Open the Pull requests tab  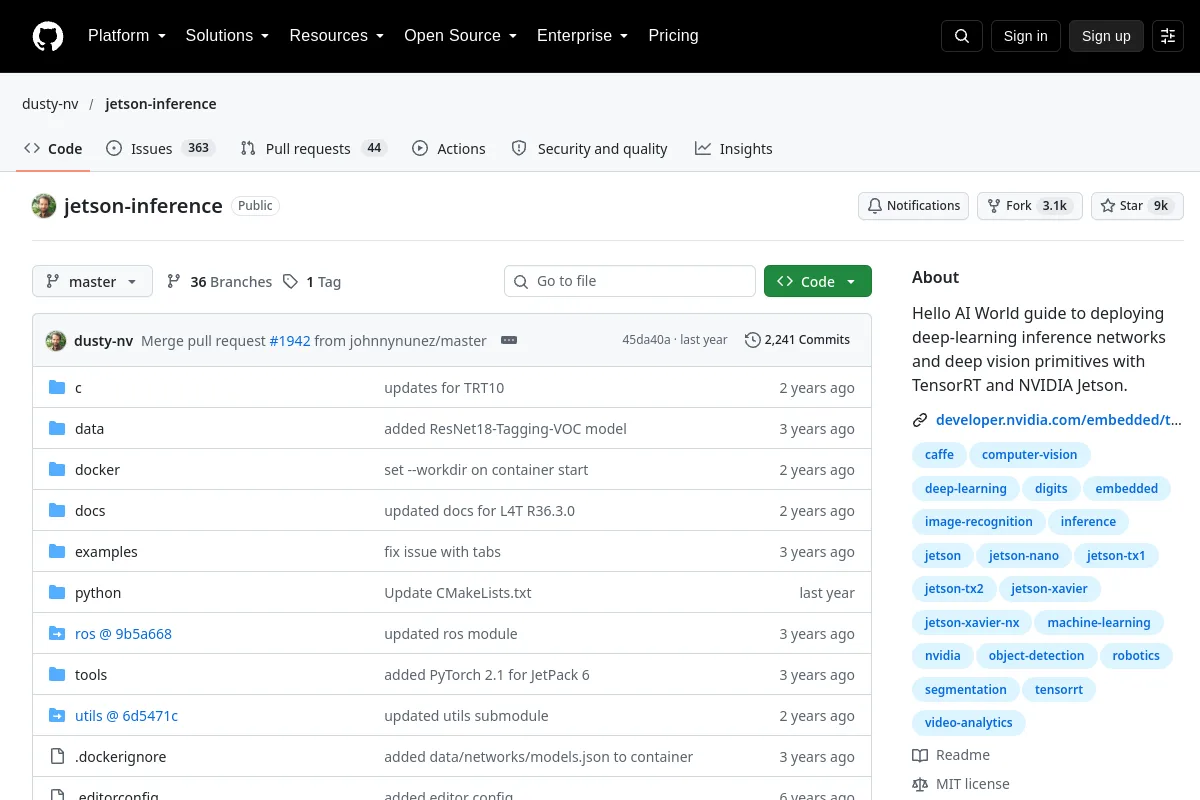(314, 149)
